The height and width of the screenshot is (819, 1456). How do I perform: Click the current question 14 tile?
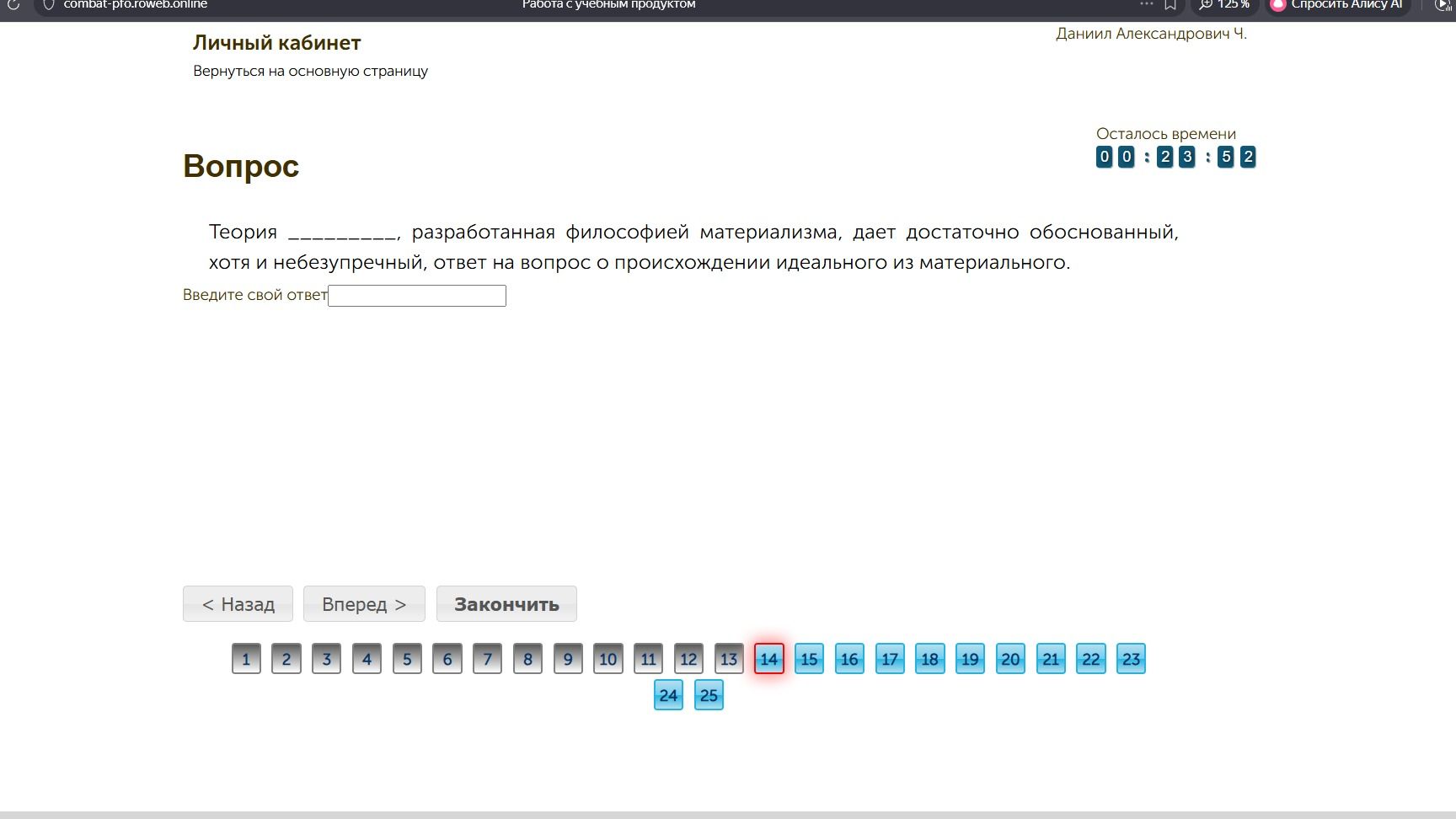pyautogui.click(x=769, y=659)
